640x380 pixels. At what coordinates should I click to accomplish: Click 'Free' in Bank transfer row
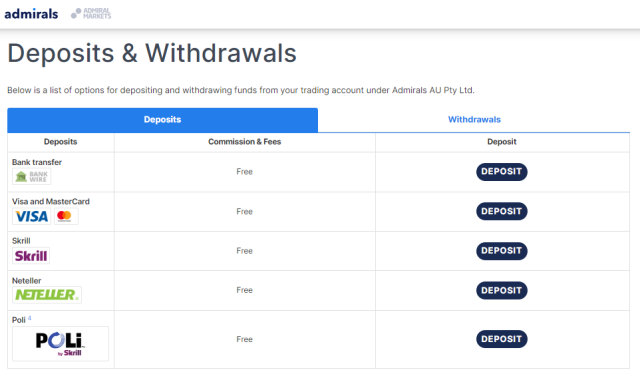pos(244,172)
